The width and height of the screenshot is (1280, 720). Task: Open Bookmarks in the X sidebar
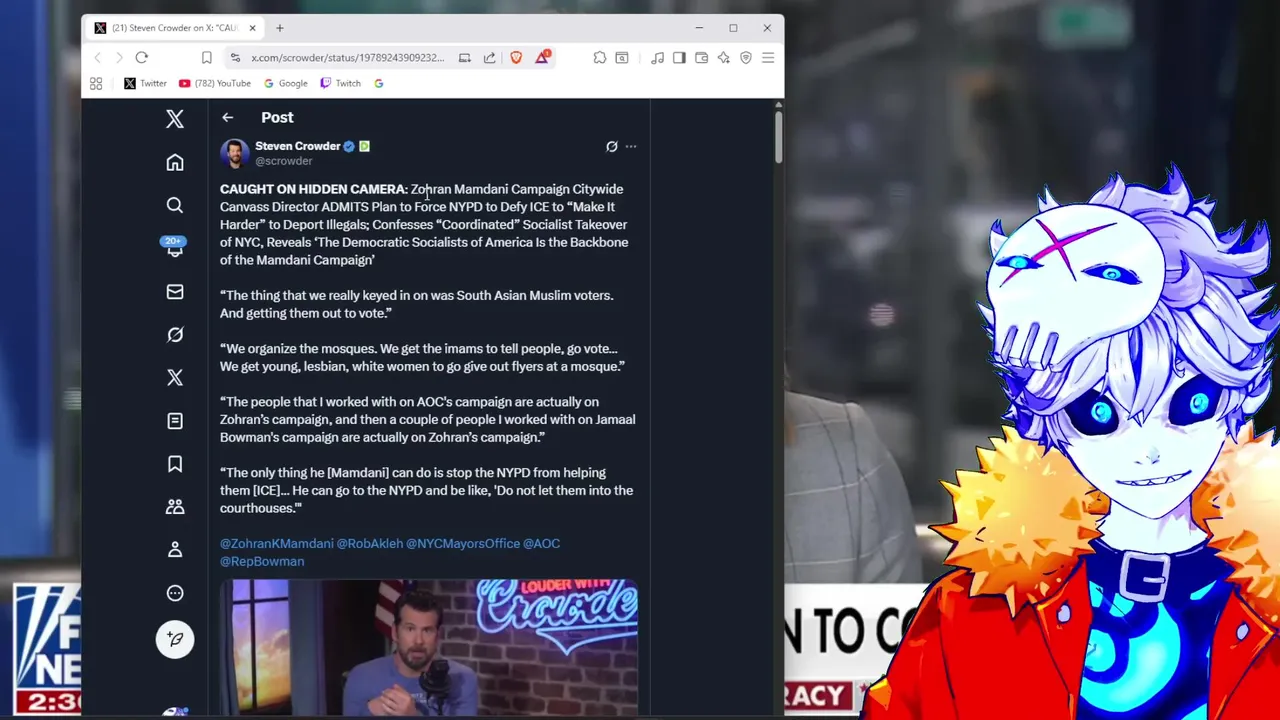coord(175,464)
